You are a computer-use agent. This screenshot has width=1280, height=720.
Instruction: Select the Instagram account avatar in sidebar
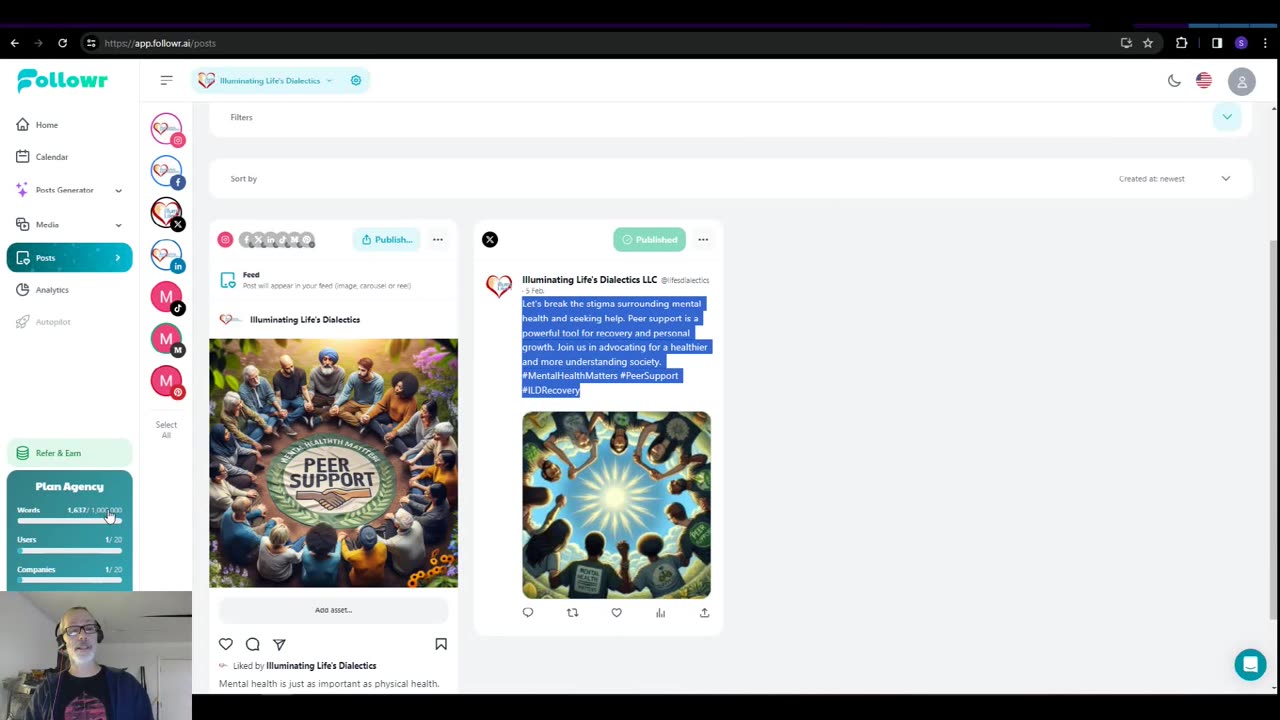tap(166, 129)
